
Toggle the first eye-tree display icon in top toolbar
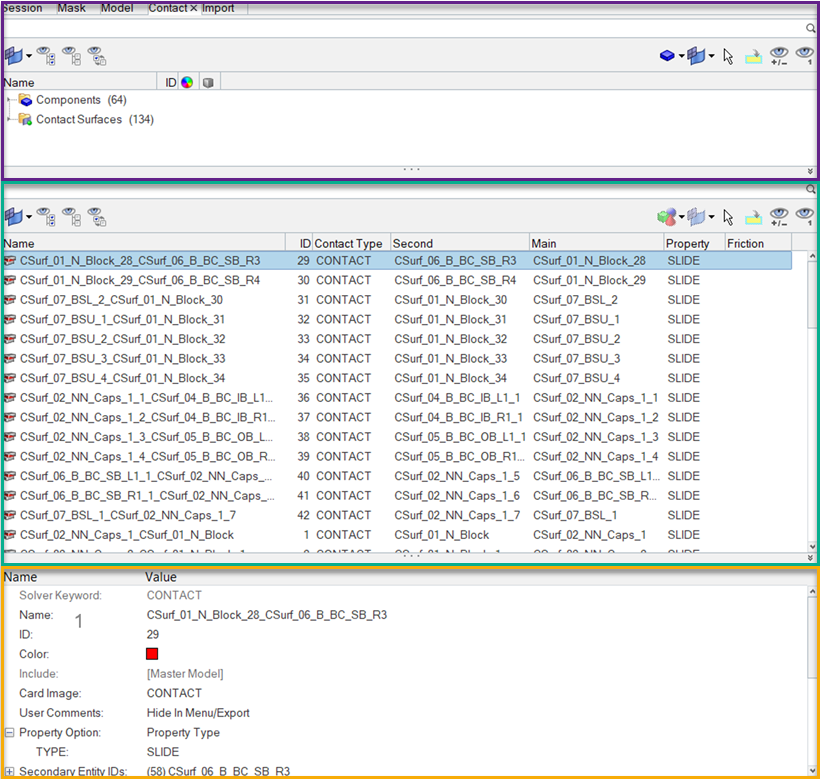point(46,56)
